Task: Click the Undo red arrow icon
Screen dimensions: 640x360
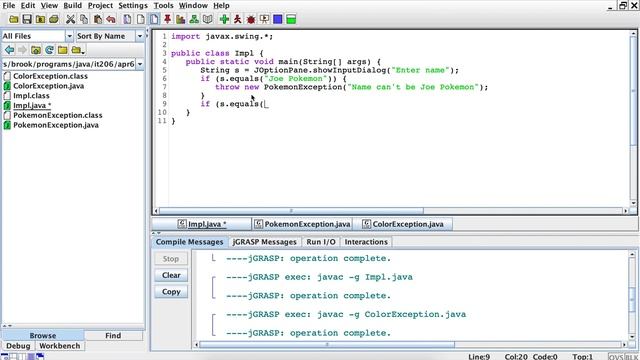Action: (111, 19)
